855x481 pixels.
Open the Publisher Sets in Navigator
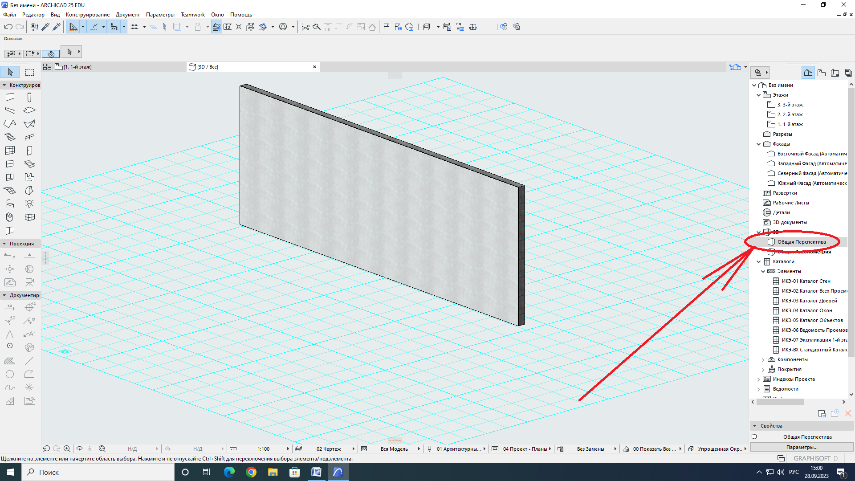click(848, 73)
